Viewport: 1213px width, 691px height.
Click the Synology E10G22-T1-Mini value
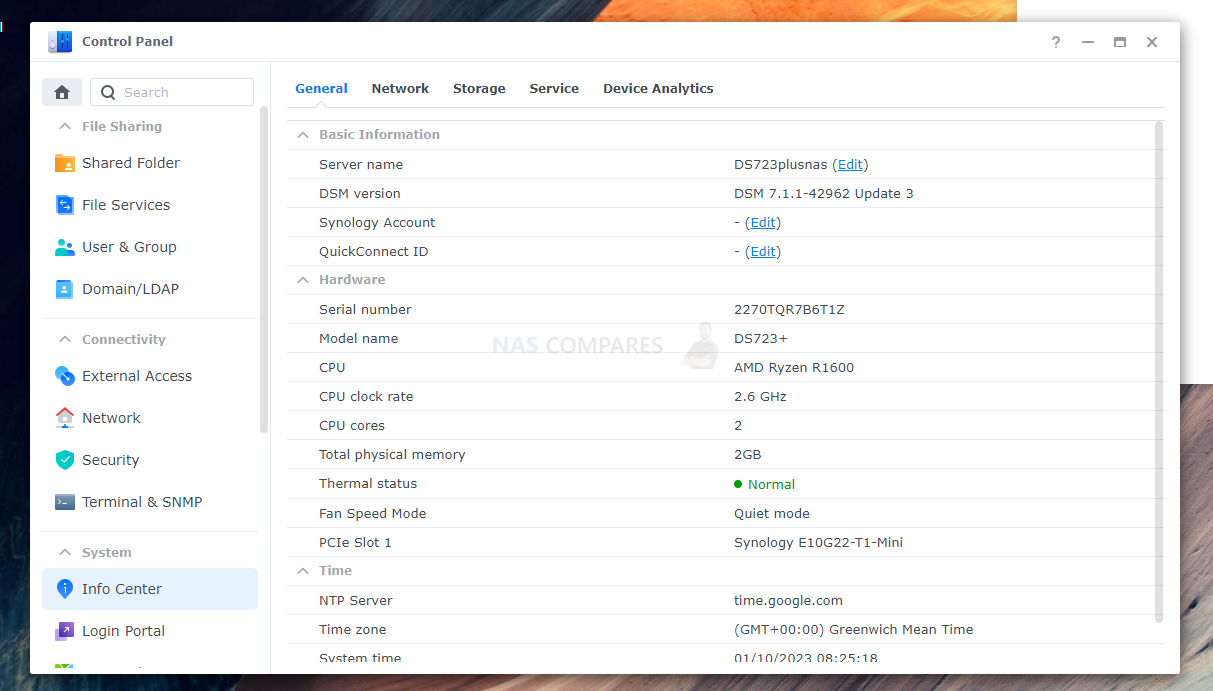click(819, 542)
